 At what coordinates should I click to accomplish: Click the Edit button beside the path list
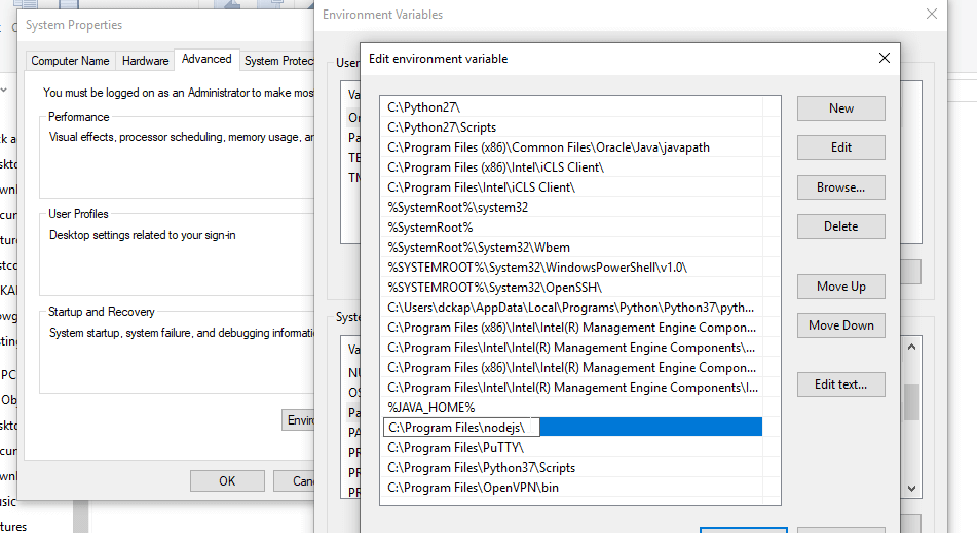pyautogui.click(x=841, y=148)
